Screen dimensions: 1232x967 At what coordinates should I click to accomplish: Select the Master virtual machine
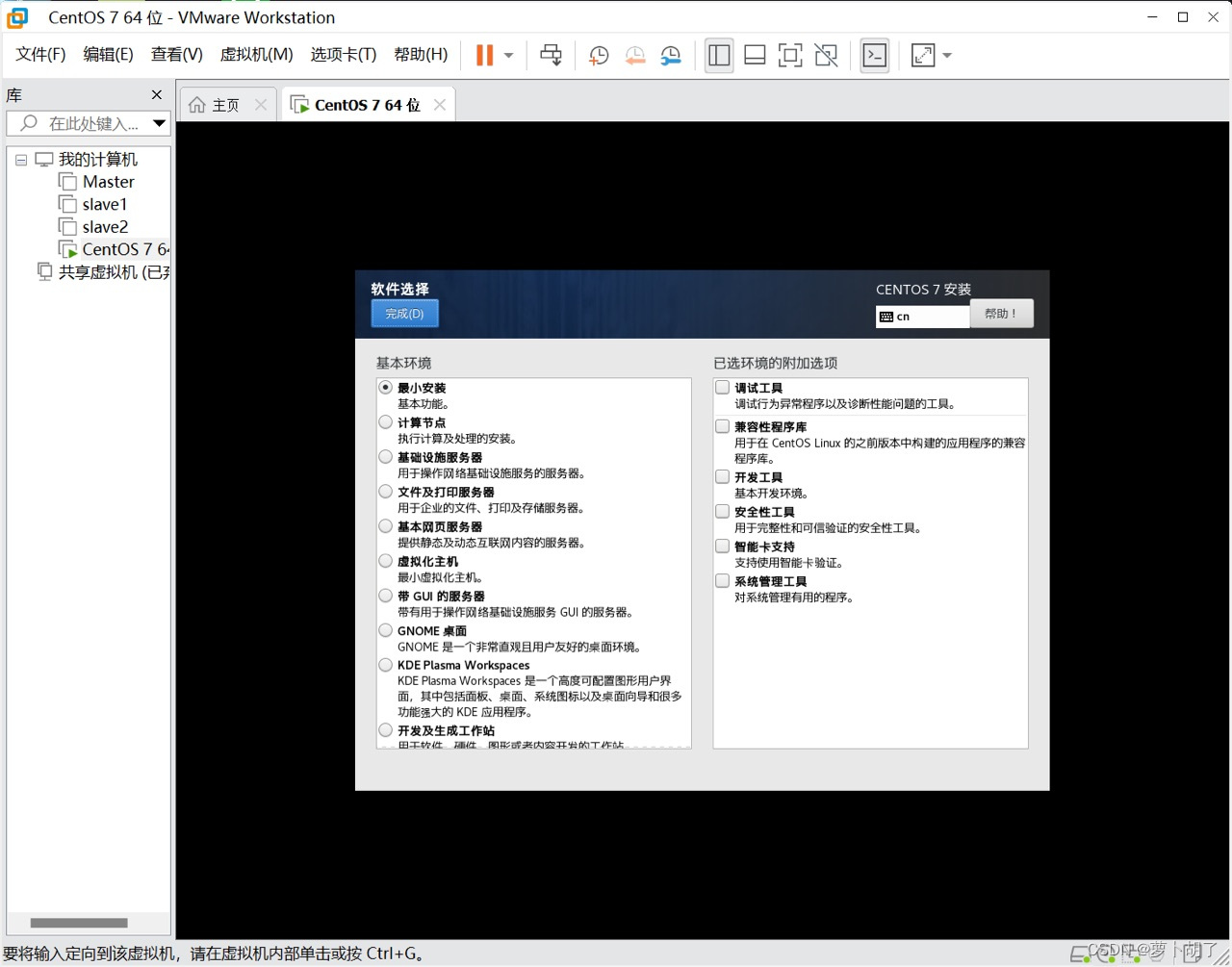[108, 182]
